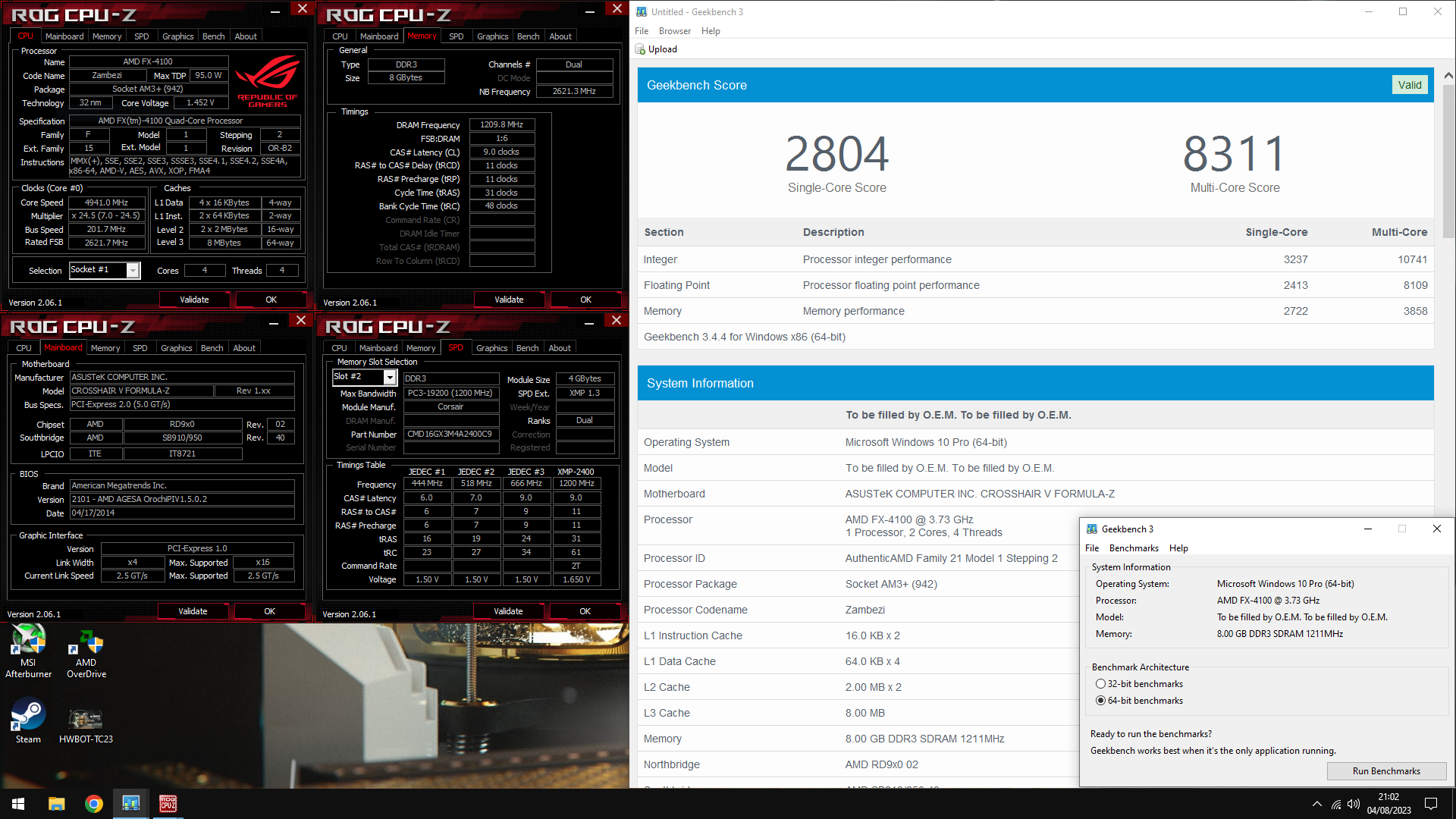The width and height of the screenshot is (1456, 819).
Task: Launch Steam from the desktop
Action: click(x=29, y=720)
